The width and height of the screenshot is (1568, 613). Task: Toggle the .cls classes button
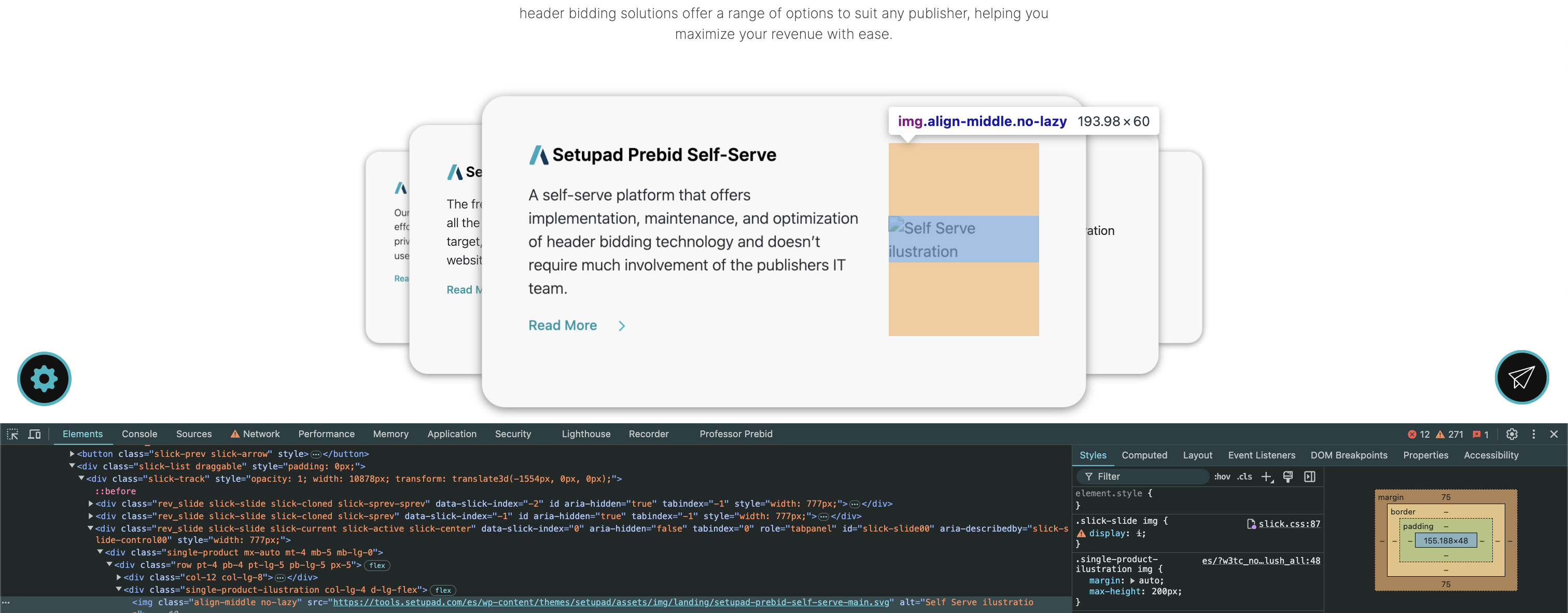pyautogui.click(x=1244, y=477)
